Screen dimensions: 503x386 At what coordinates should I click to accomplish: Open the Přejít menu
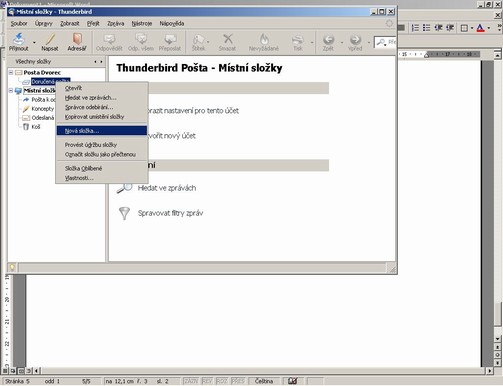point(93,24)
